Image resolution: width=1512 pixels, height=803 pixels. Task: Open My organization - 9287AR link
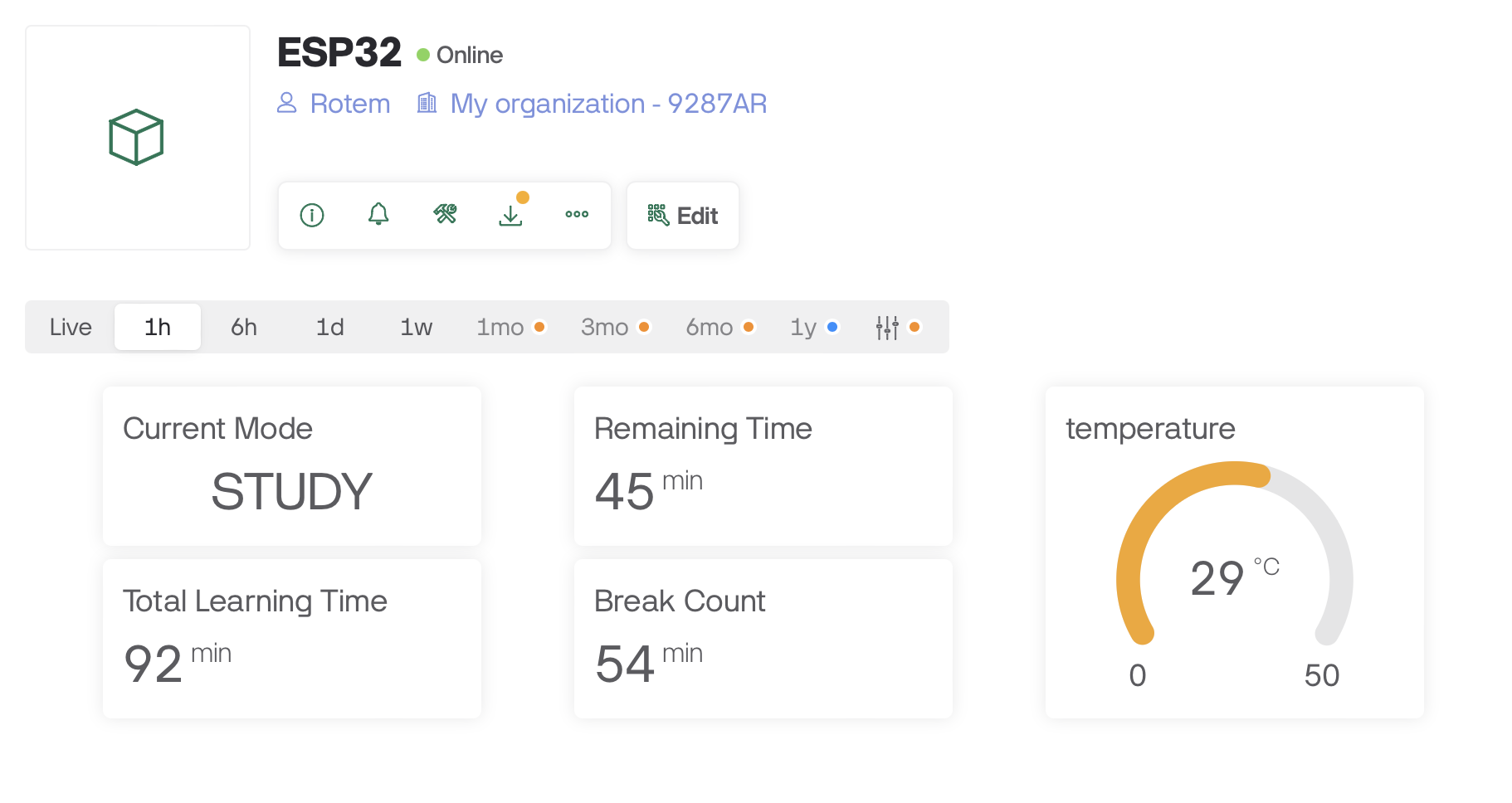pos(608,104)
